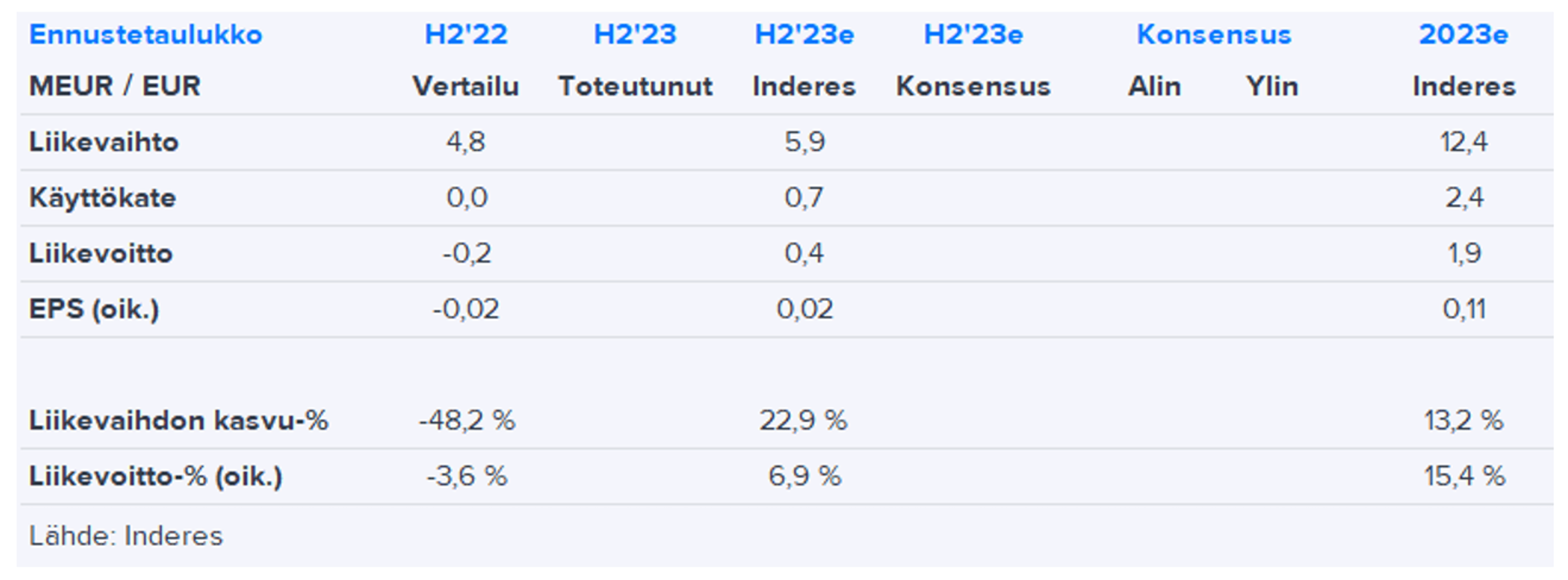The width and height of the screenshot is (1568, 580).
Task: Click the 2023e column header
Action: point(1463,35)
